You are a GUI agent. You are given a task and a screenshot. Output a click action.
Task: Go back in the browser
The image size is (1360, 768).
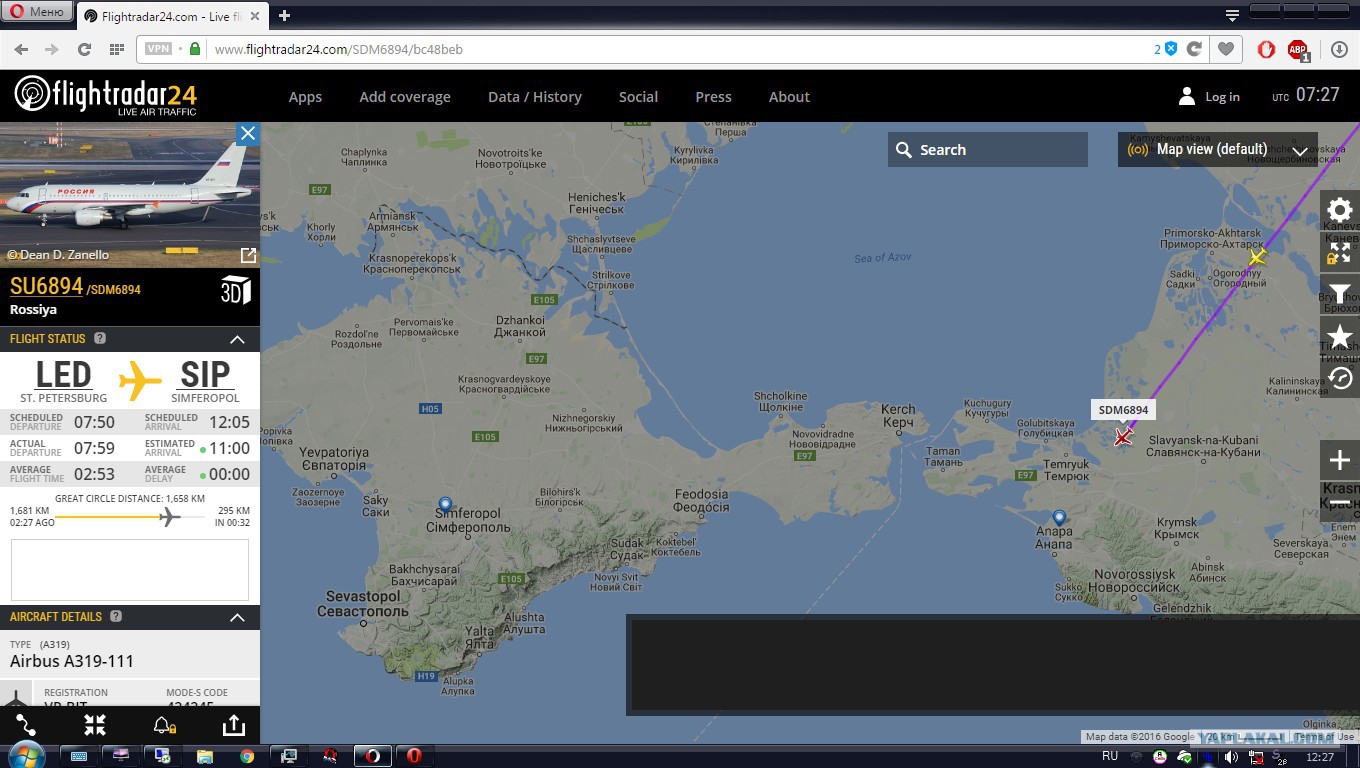21,49
